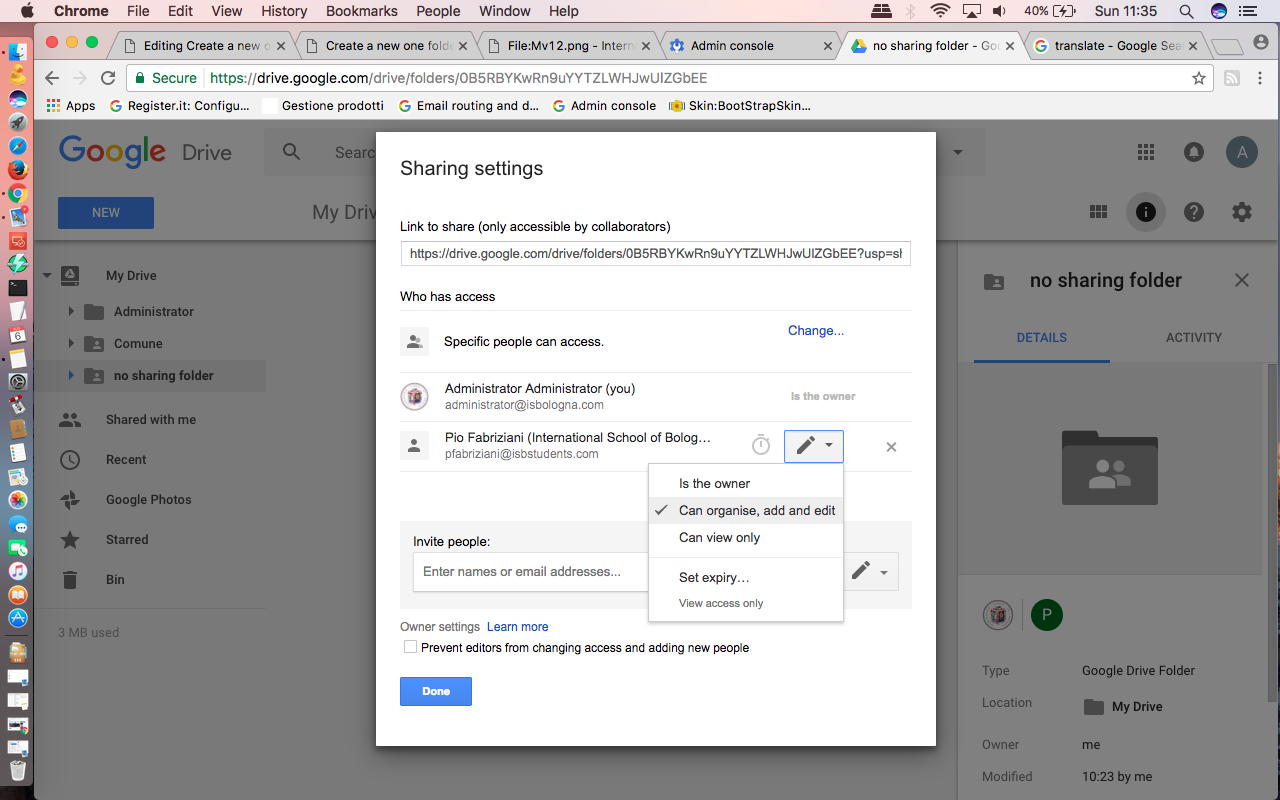Check Prevent editors from changing access

410,647
